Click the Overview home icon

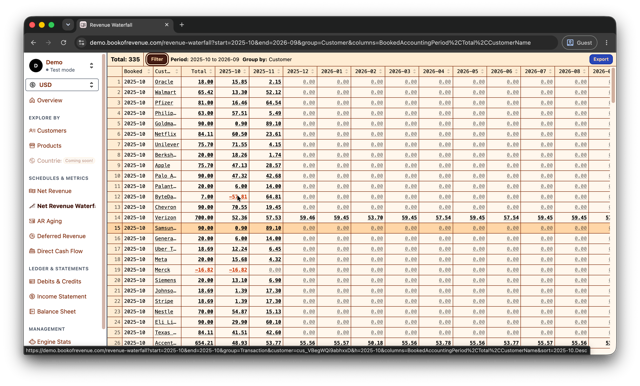tap(32, 100)
